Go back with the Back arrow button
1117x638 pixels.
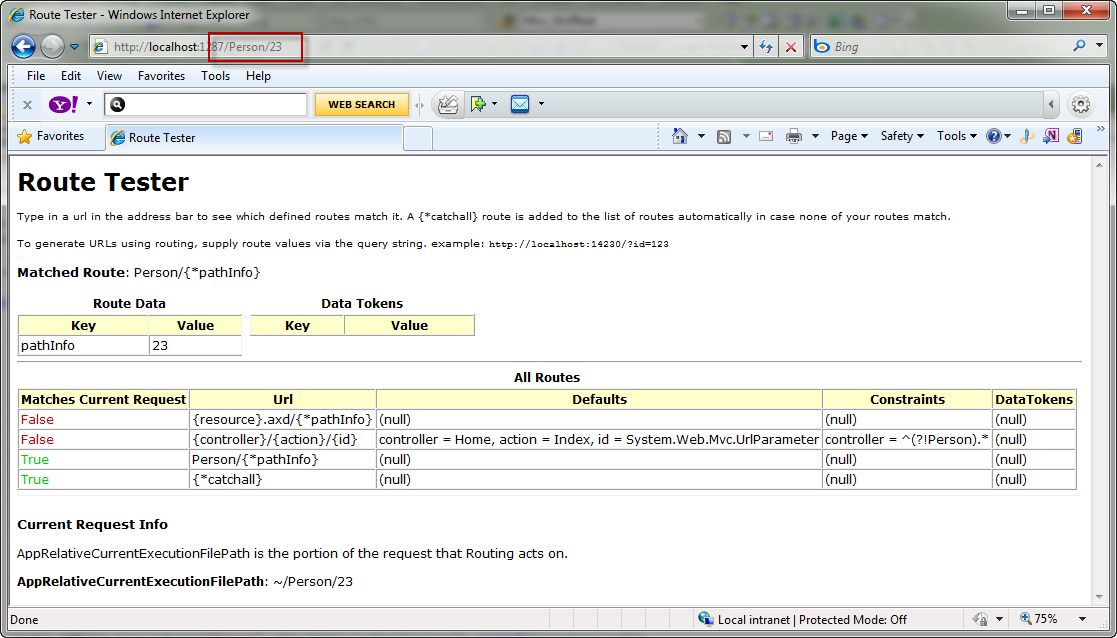pos(24,47)
